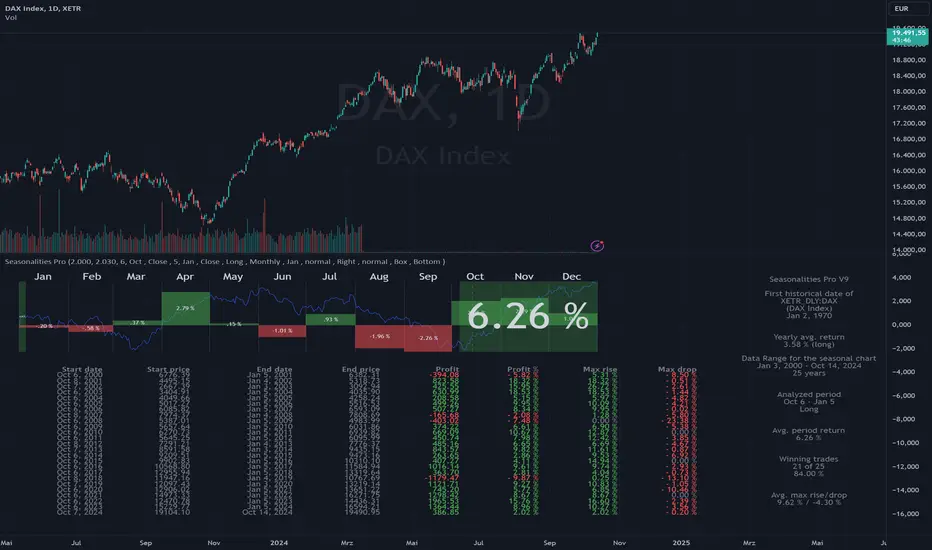Click the Oct 7, 2024 start date cell
The width and height of the screenshot is (932, 550).
(x=80, y=512)
